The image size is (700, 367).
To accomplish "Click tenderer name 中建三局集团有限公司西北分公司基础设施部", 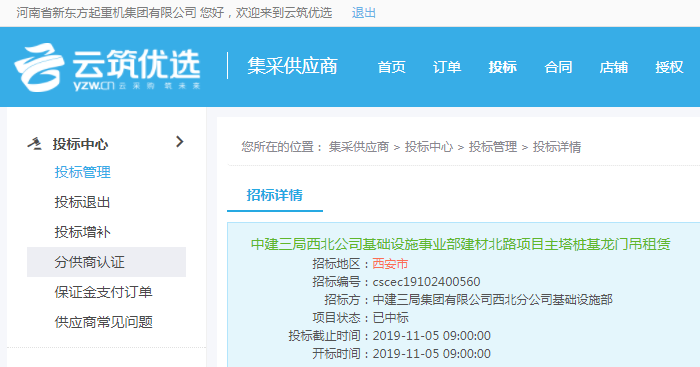I will [x=492, y=300].
